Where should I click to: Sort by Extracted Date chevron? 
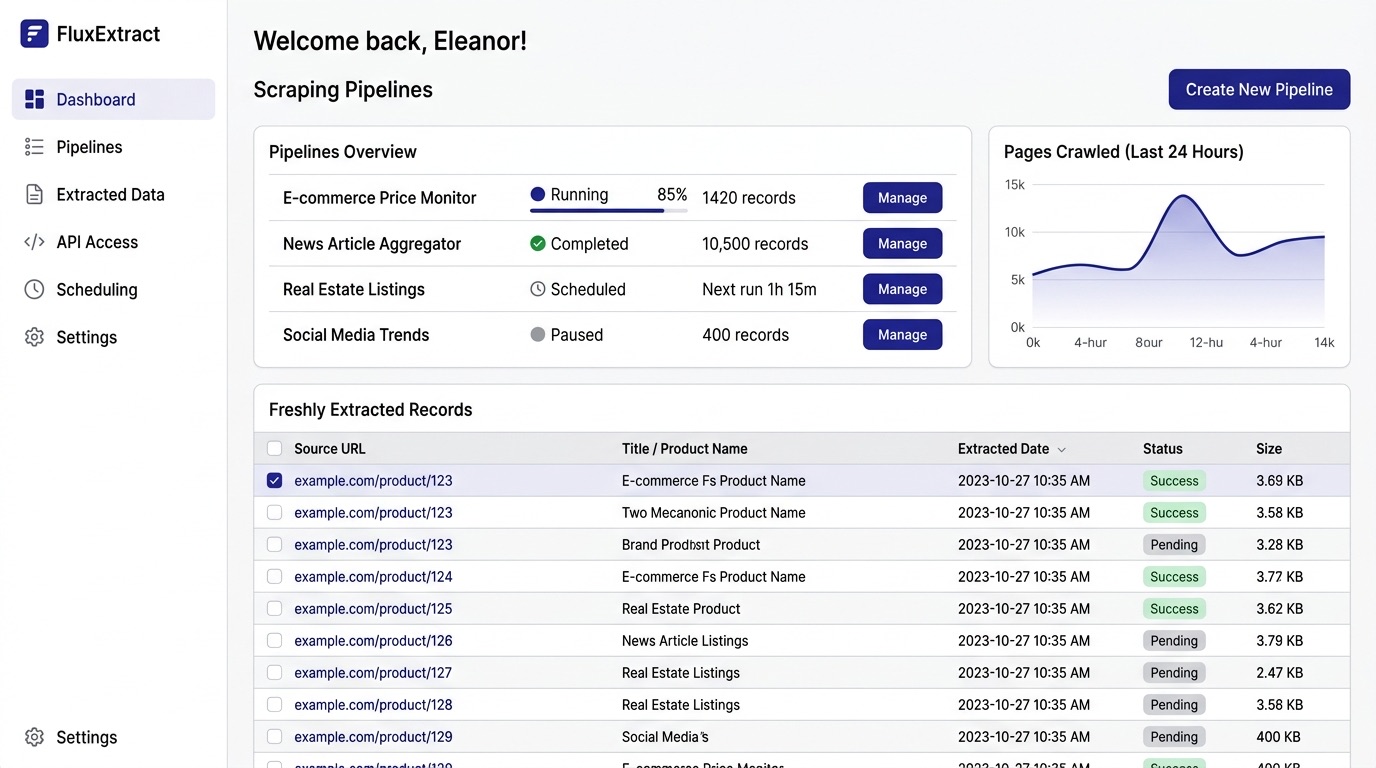click(x=1062, y=450)
